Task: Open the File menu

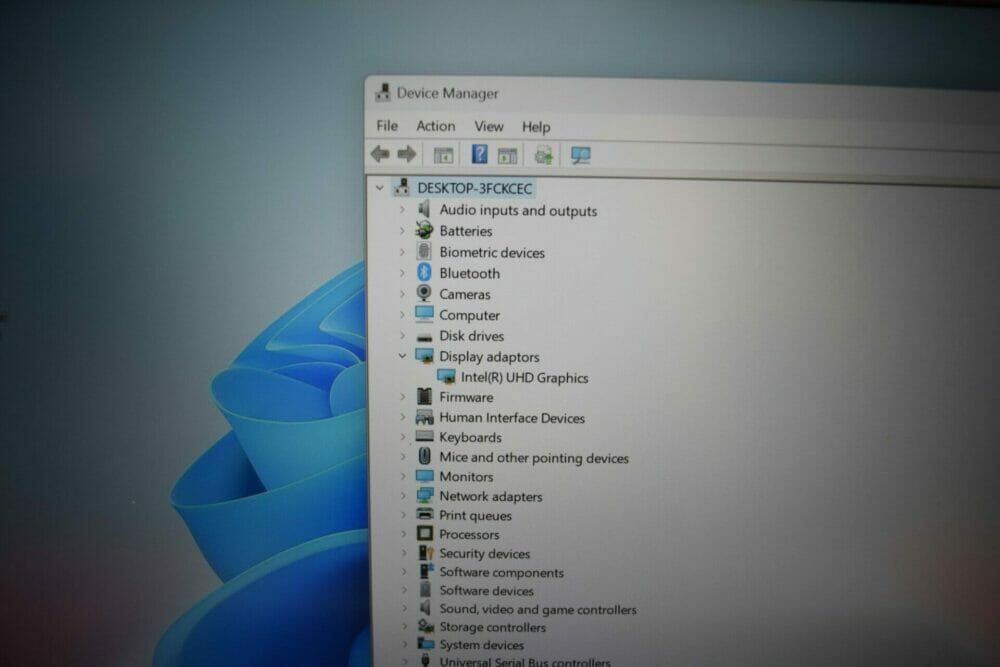Action: click(387, 126)
